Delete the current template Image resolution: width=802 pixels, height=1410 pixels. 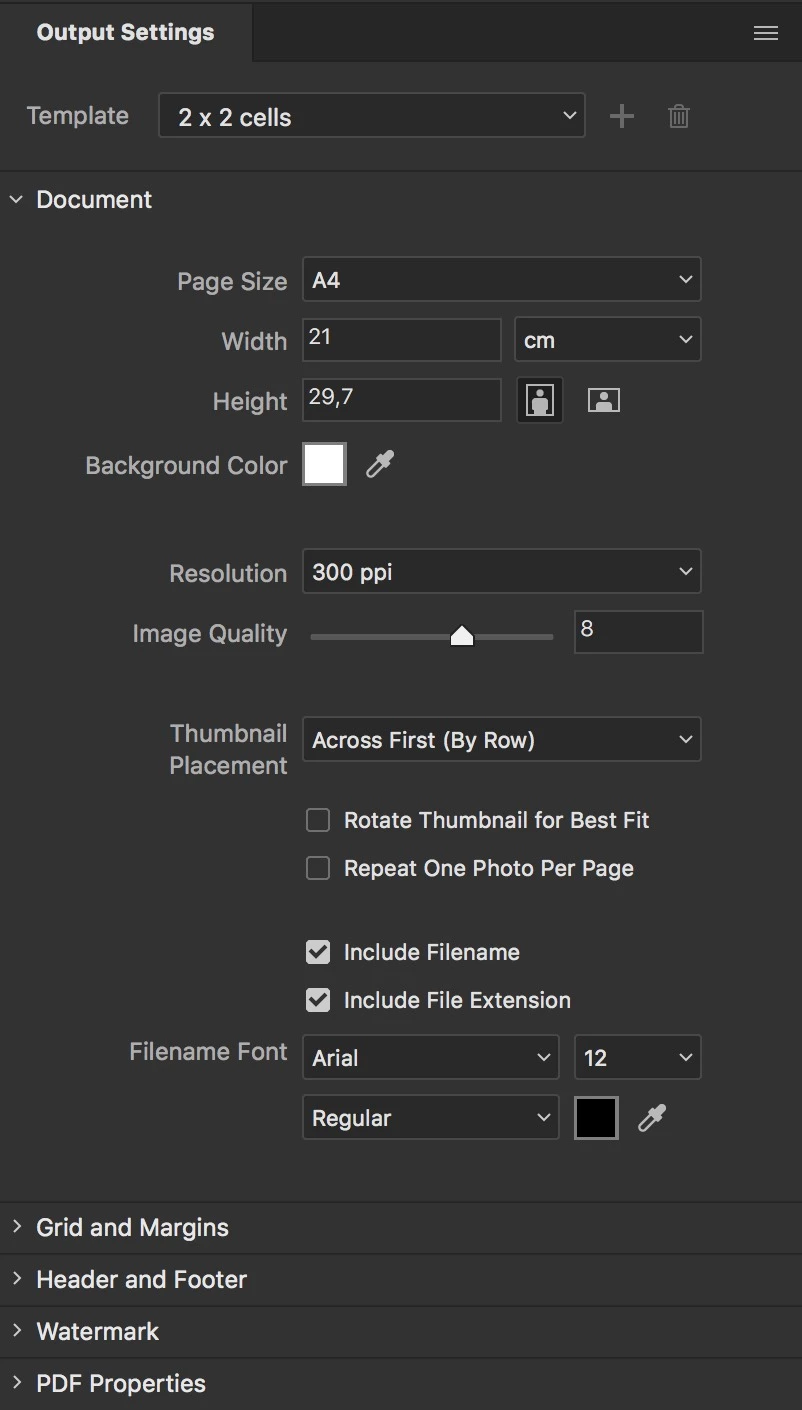[x=679, y=116]
